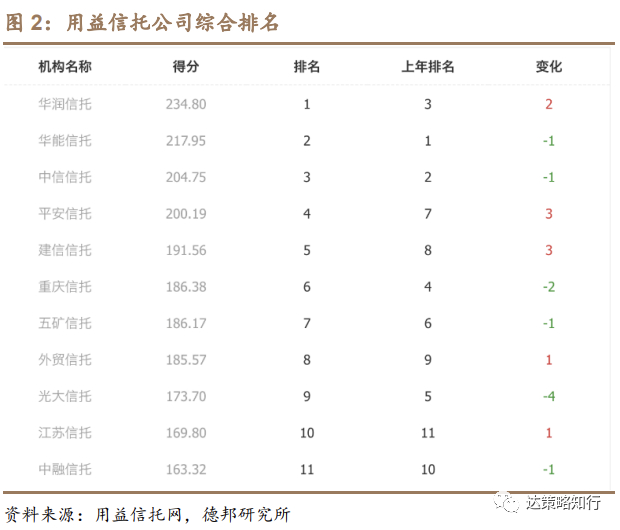Click current rank 11 for 中融信托
Screen dimensions: 620x530
[x=307, y=469]
